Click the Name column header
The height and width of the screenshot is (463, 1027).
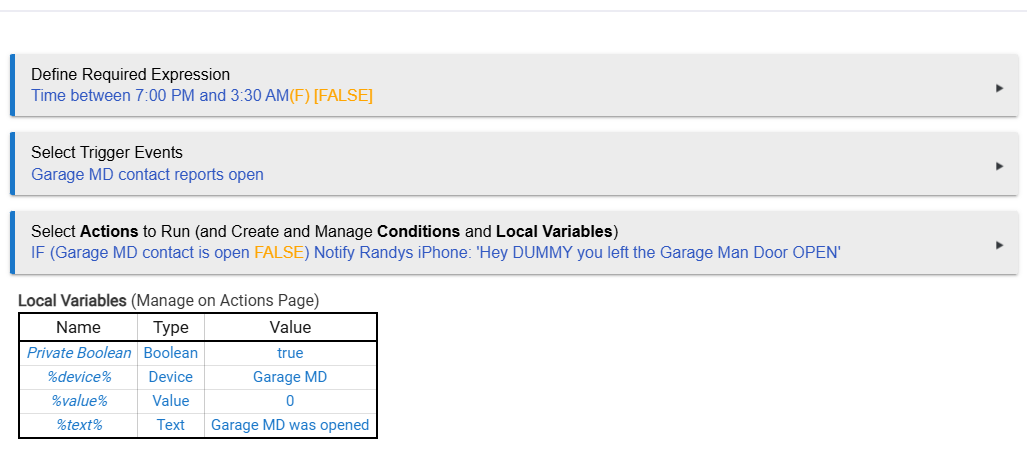[x=79, y=327]
